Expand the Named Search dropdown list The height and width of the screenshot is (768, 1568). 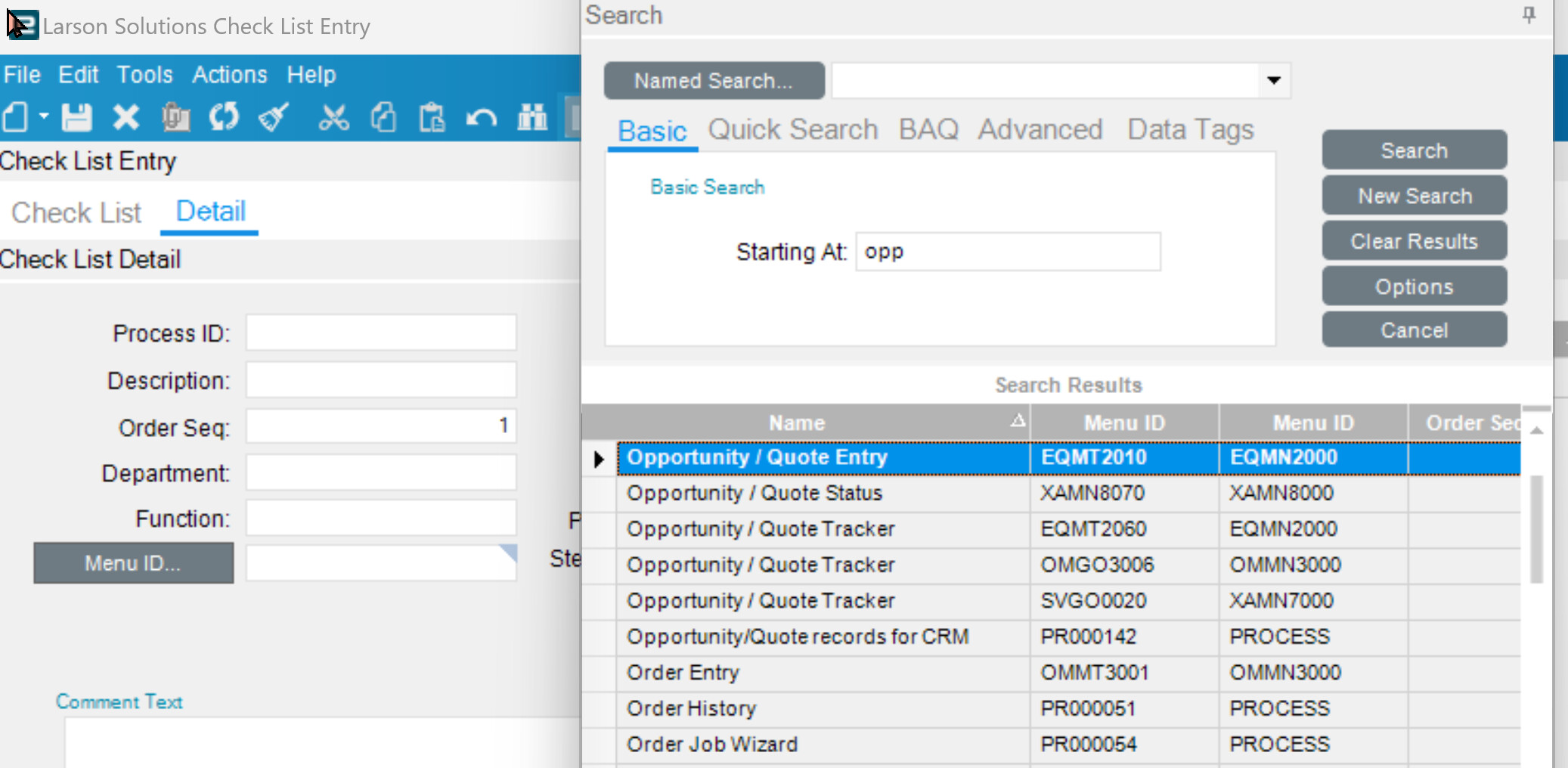pos(1274,80)
